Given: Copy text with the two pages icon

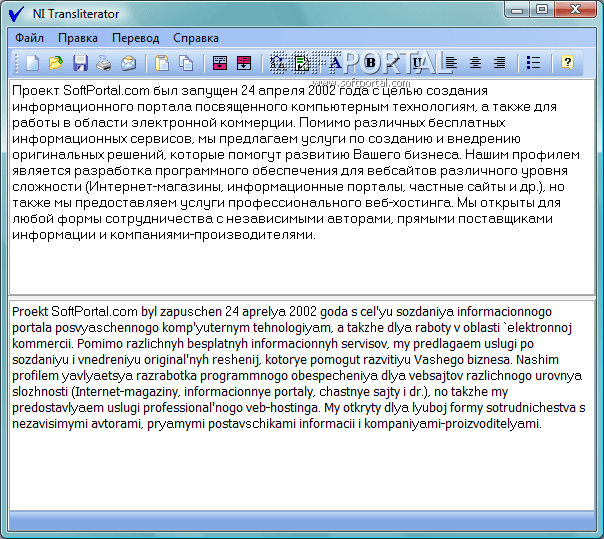Looking at the screenshot, I should tap(186, 63).
